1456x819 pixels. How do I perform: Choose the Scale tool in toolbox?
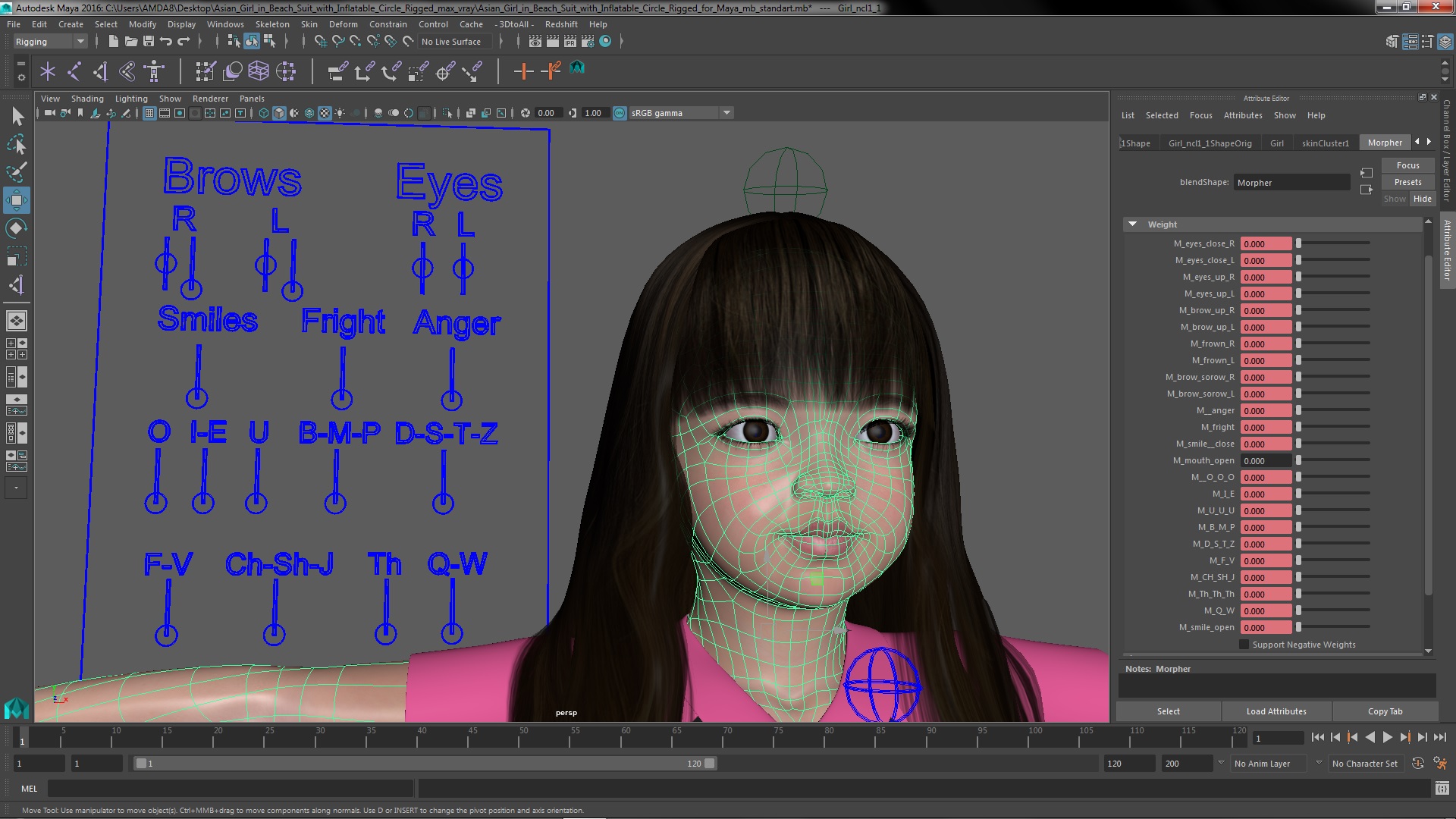[x=17, y=256]
